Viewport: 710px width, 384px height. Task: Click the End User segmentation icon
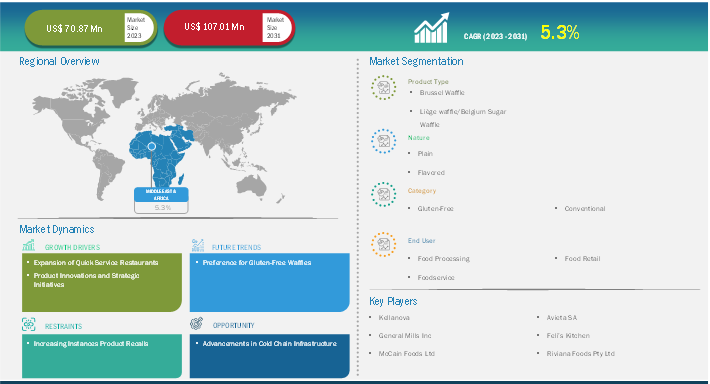point(384,244)
